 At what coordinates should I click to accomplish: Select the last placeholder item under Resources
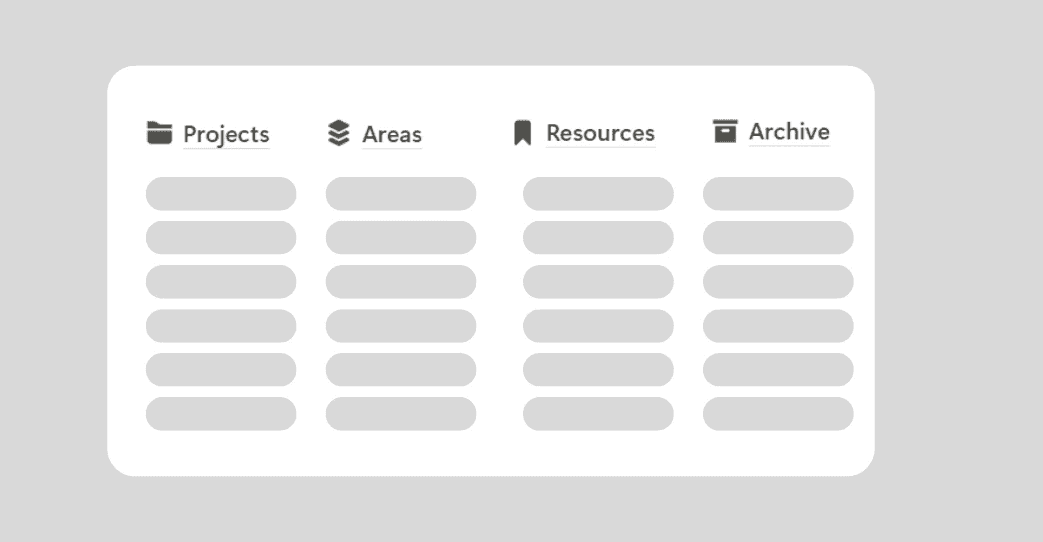point(598,414)
